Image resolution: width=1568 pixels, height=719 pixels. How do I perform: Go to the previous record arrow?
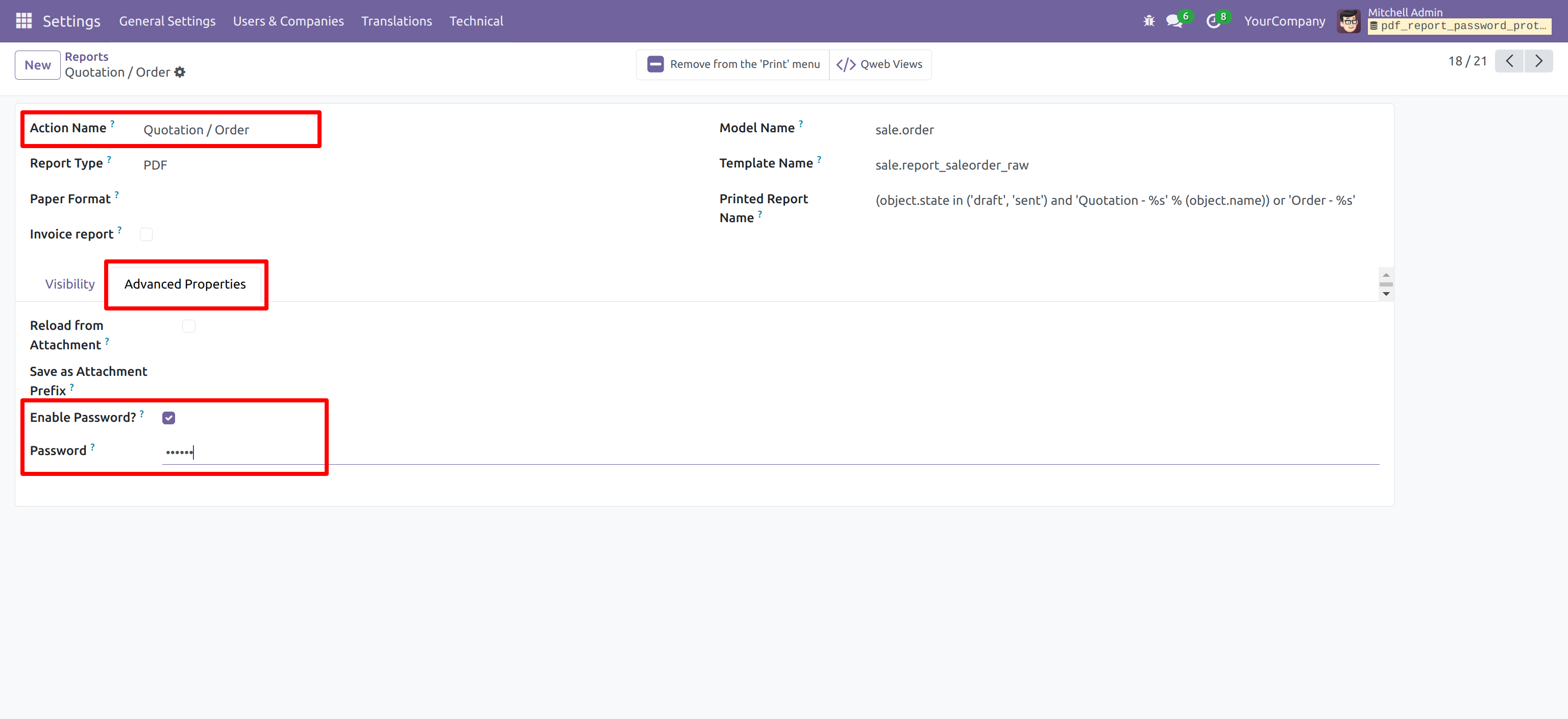(1509, 61)
